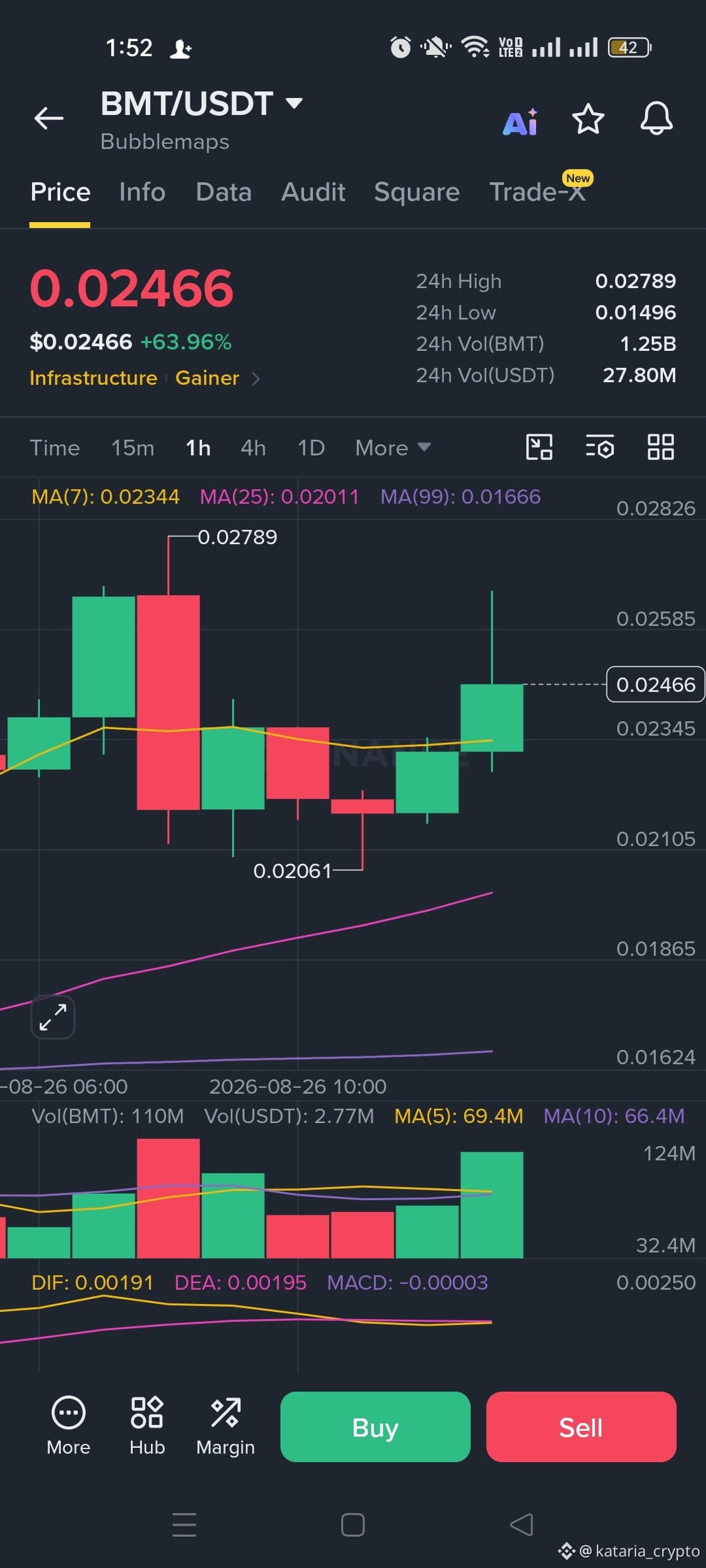Open chart indicator settings icon

599,448
